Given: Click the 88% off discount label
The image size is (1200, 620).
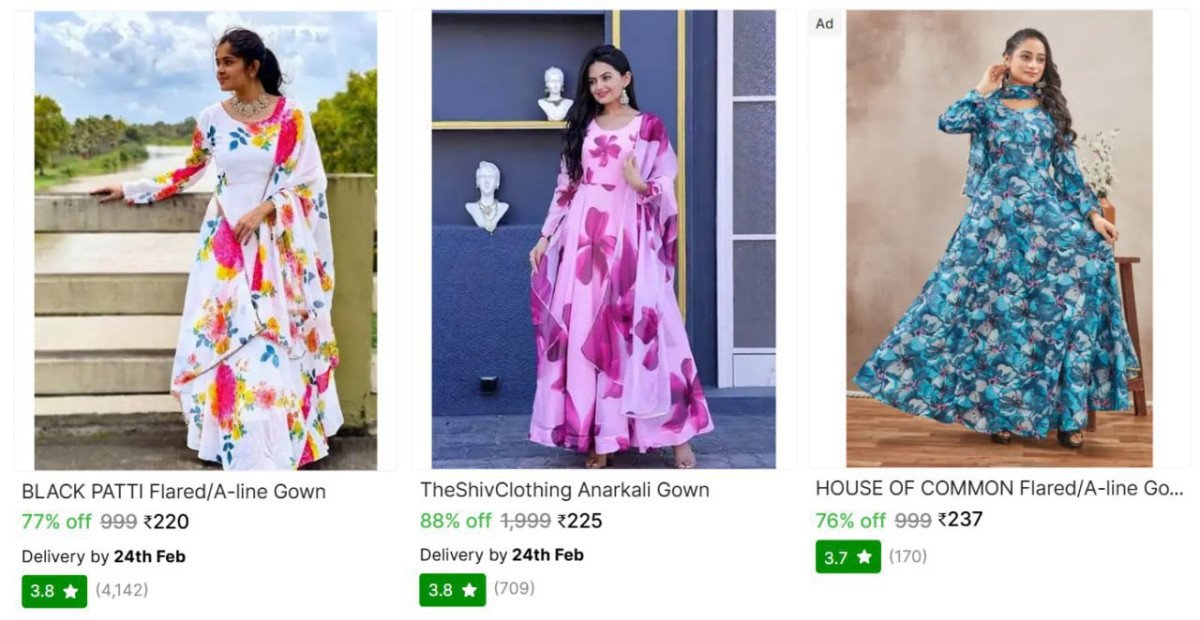Looking at the screenshot, I should [x=455, y=521].
